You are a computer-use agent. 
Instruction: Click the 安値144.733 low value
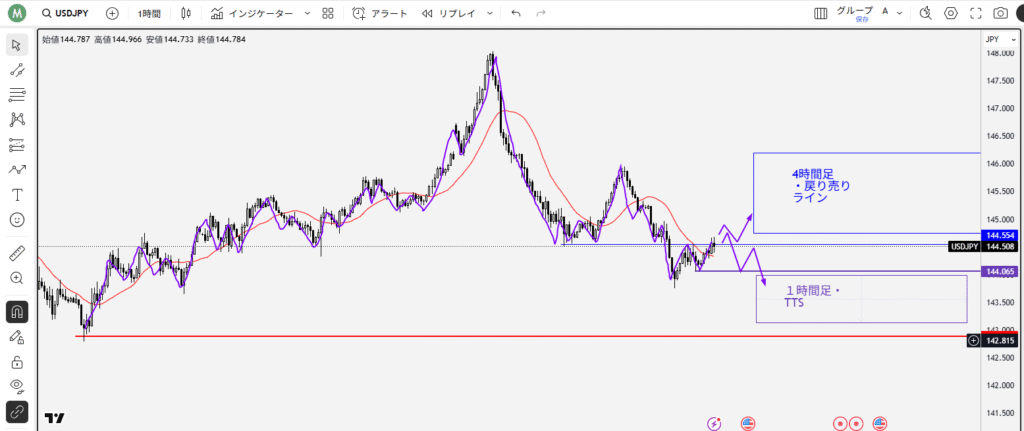pos(170,39)
